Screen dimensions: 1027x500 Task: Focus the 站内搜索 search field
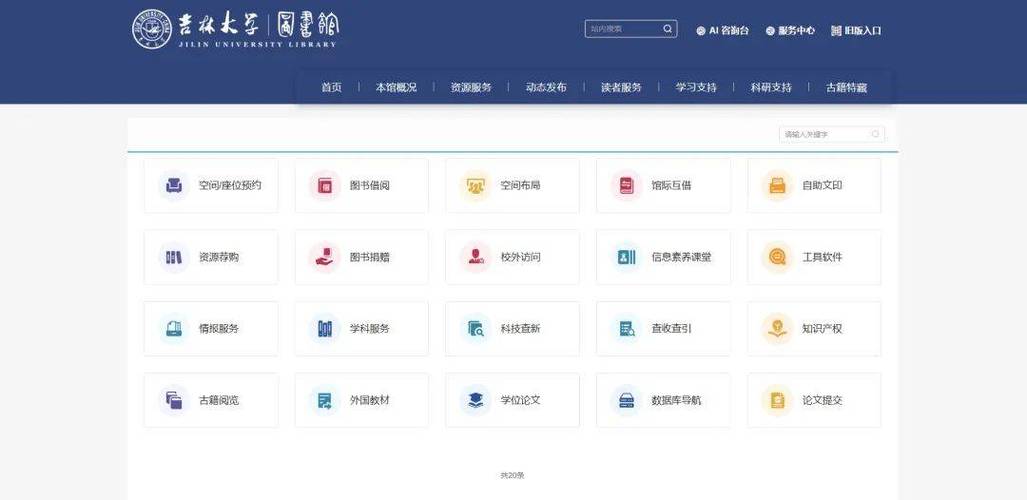point(631,29)
